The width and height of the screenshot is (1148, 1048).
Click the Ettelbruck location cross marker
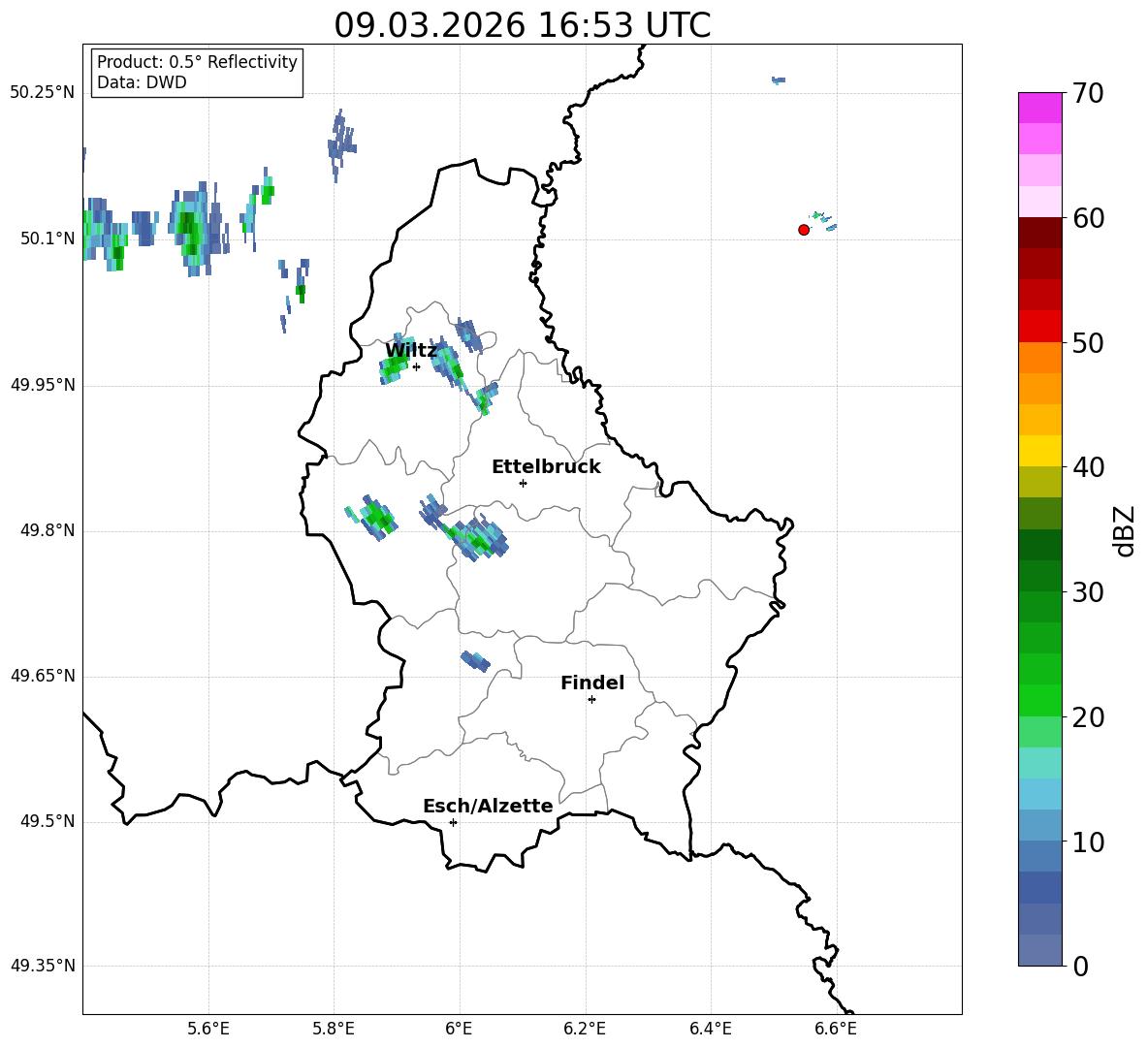click(x=523, y=483)
